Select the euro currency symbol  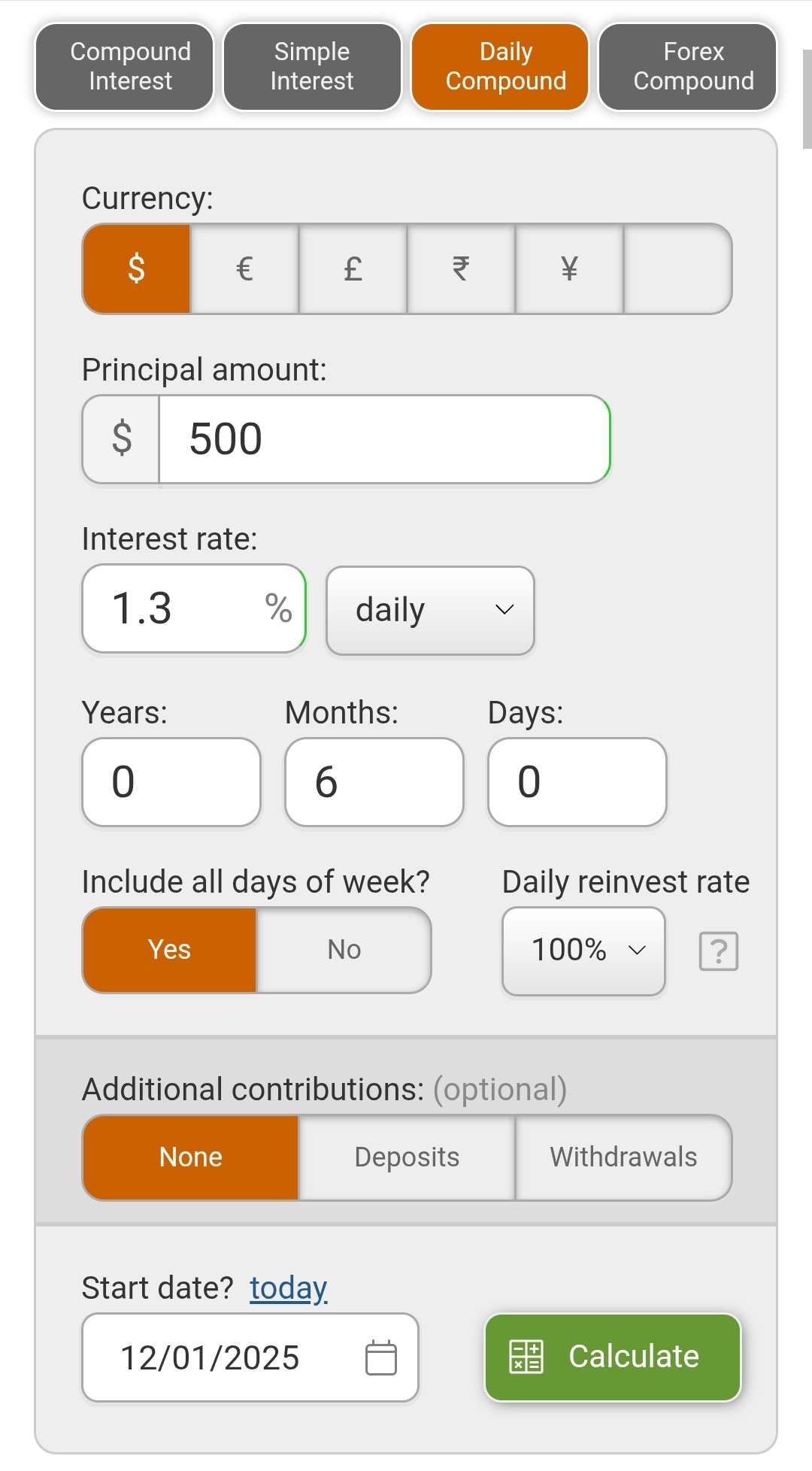point(244,268)
